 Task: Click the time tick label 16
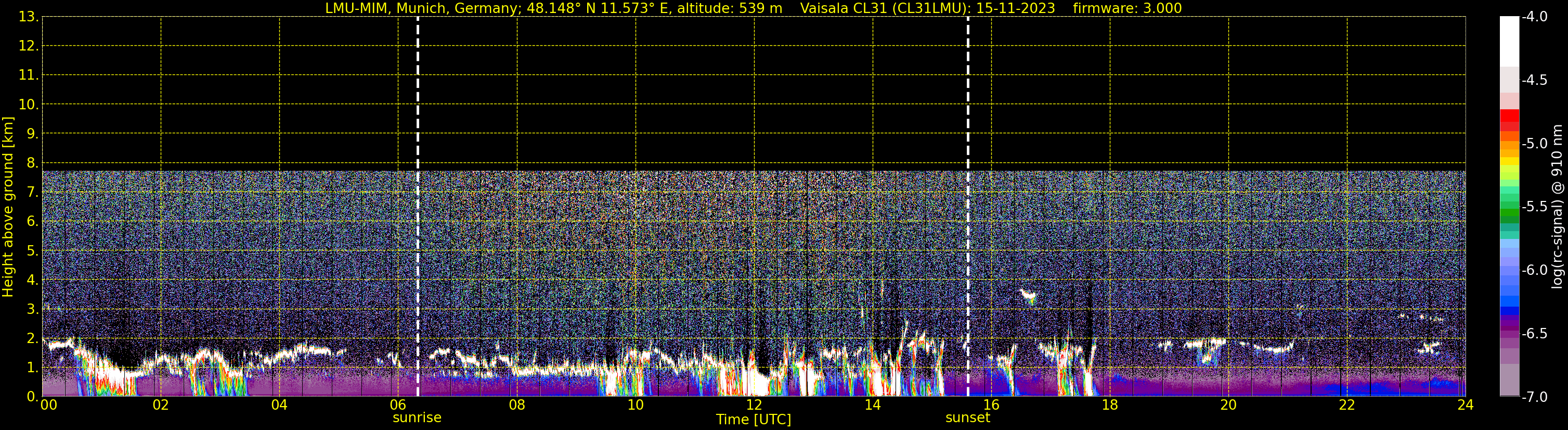(992, 406)
